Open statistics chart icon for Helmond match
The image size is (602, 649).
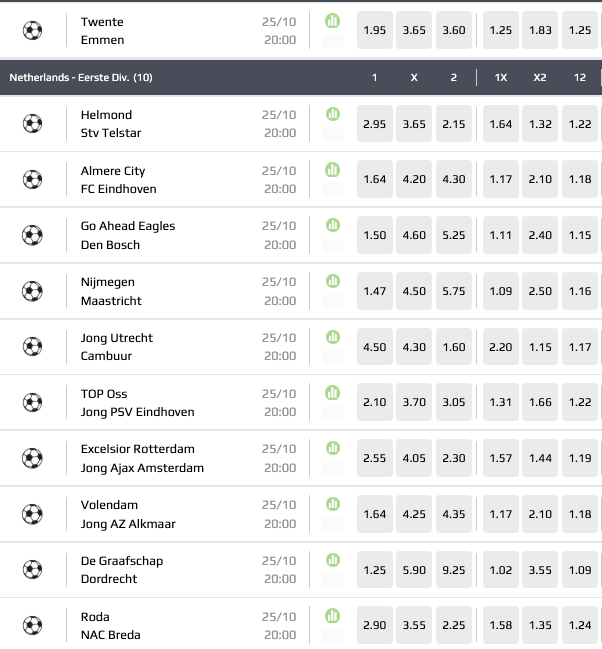point(333,114)
